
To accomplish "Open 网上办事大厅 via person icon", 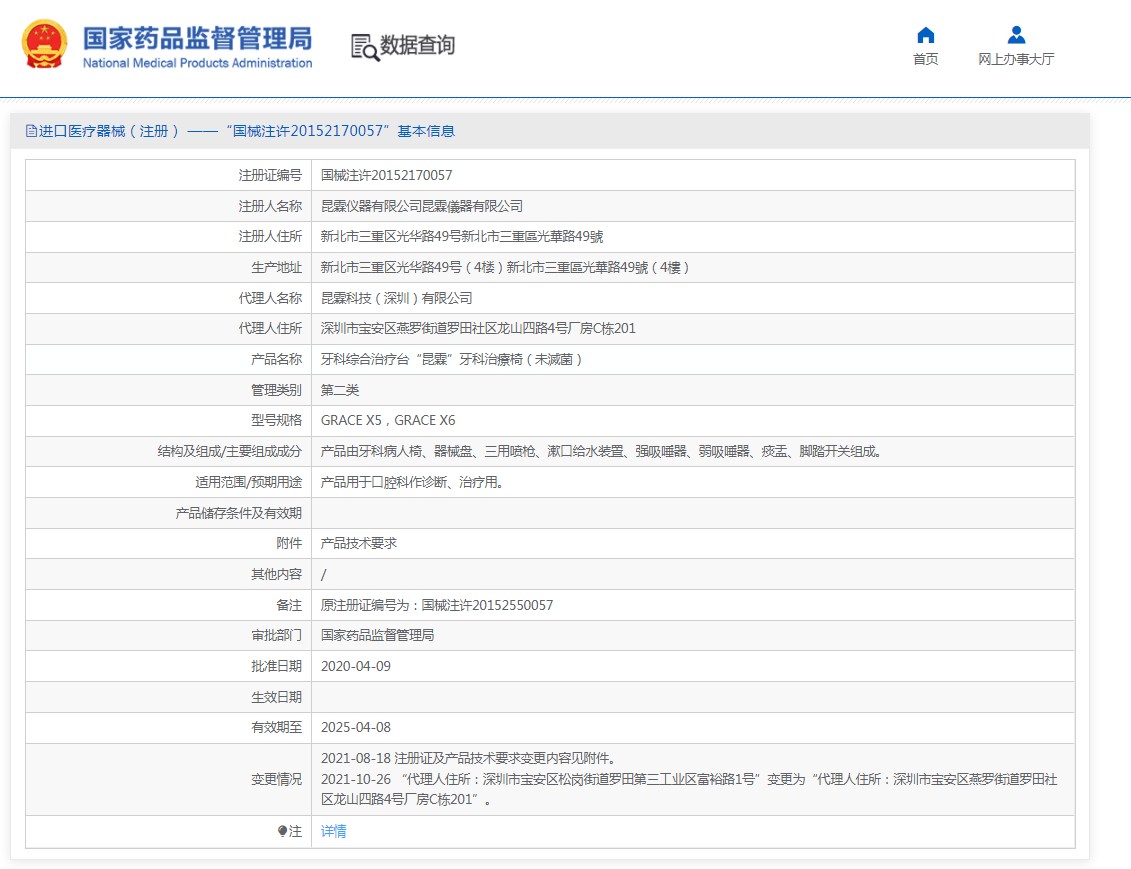I will point(1016,35).
